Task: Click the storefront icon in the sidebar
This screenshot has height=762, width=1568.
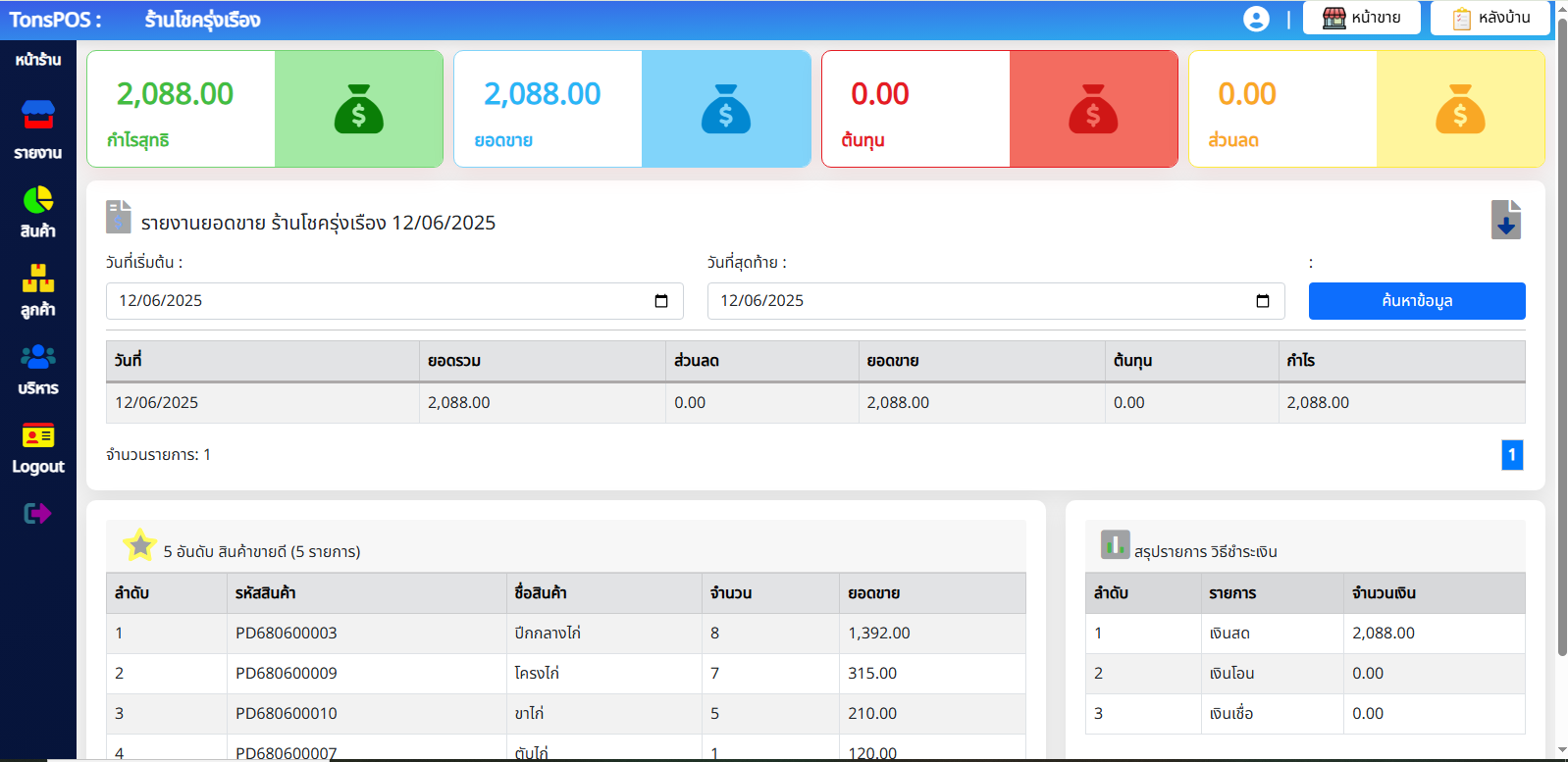Action: pyautogui.click(x=38, y=116)
